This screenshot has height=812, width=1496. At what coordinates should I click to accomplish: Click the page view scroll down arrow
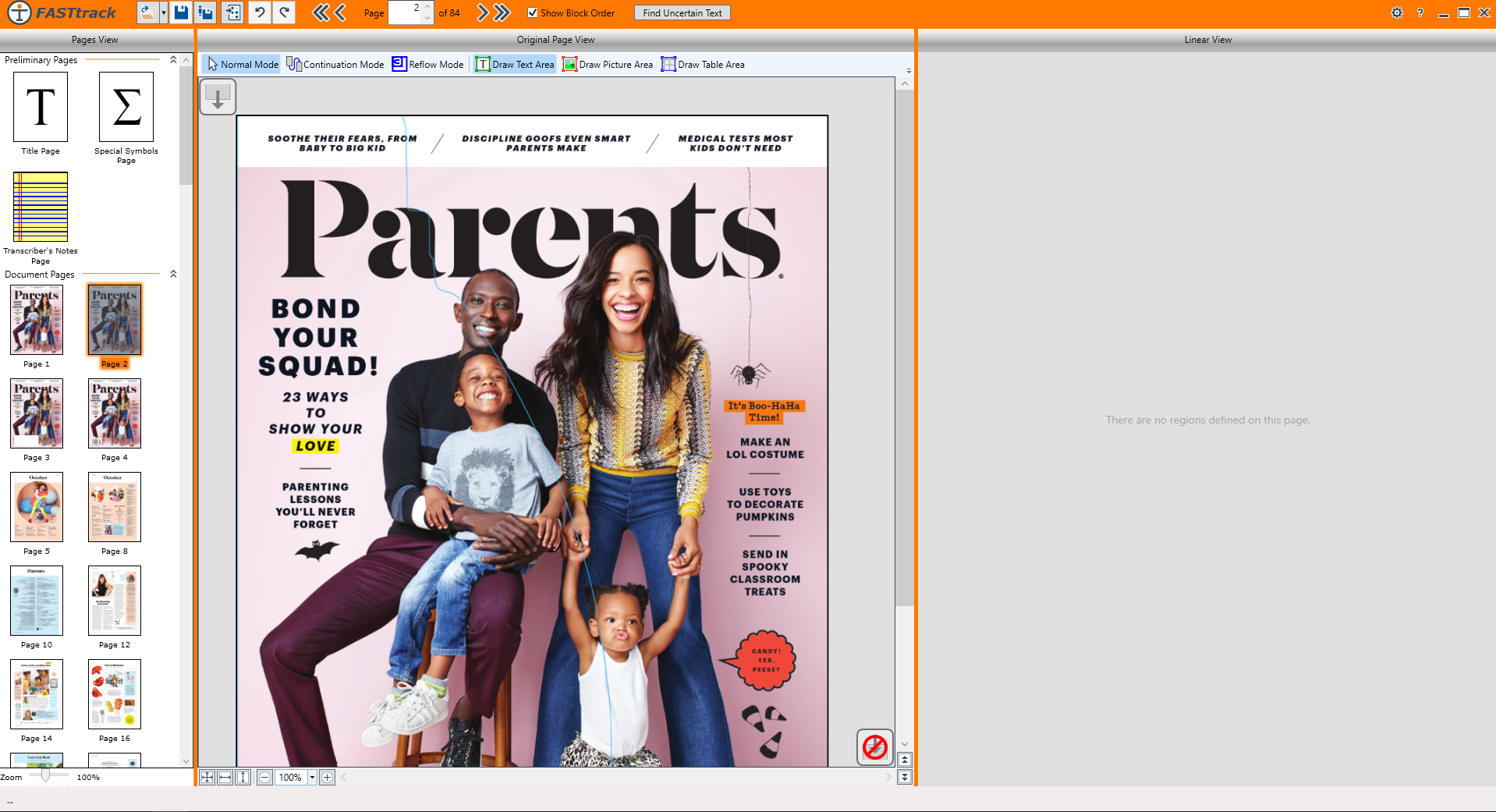[x=905, y=744]
